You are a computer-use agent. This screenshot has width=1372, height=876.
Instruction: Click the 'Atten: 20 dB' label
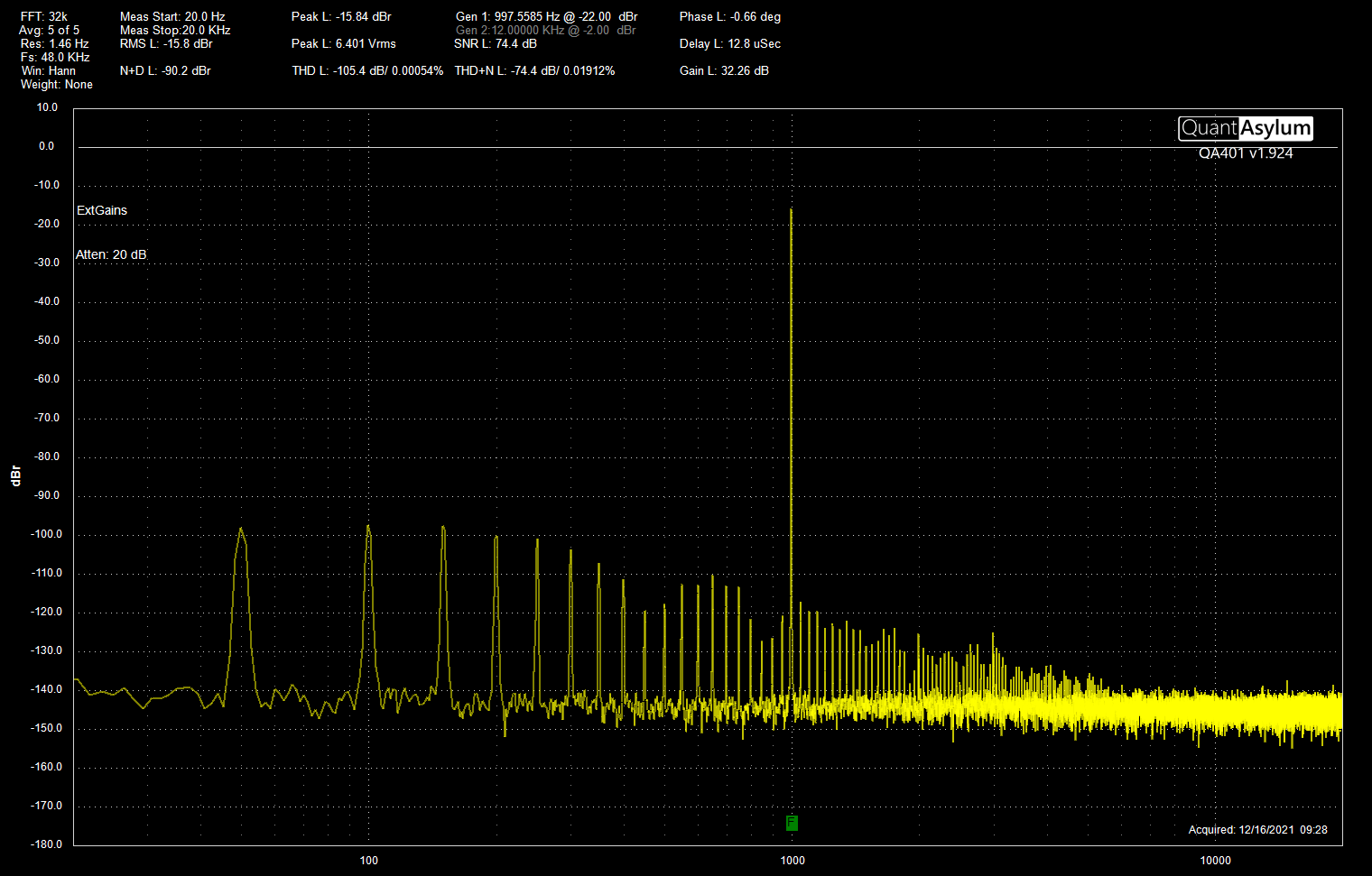tap(111, 254)
